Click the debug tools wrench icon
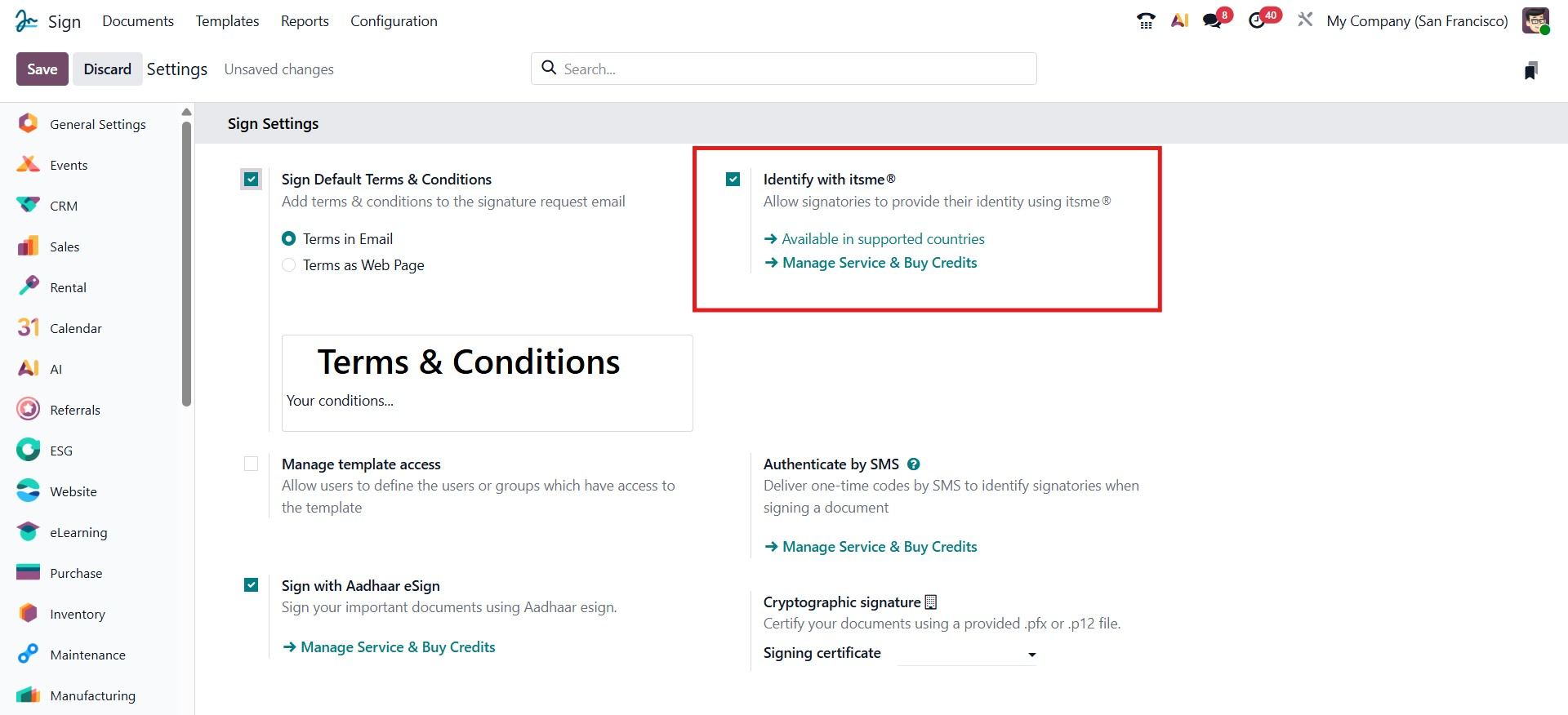The width and height of the screenshot is (1568, 715). point(1305,20)
